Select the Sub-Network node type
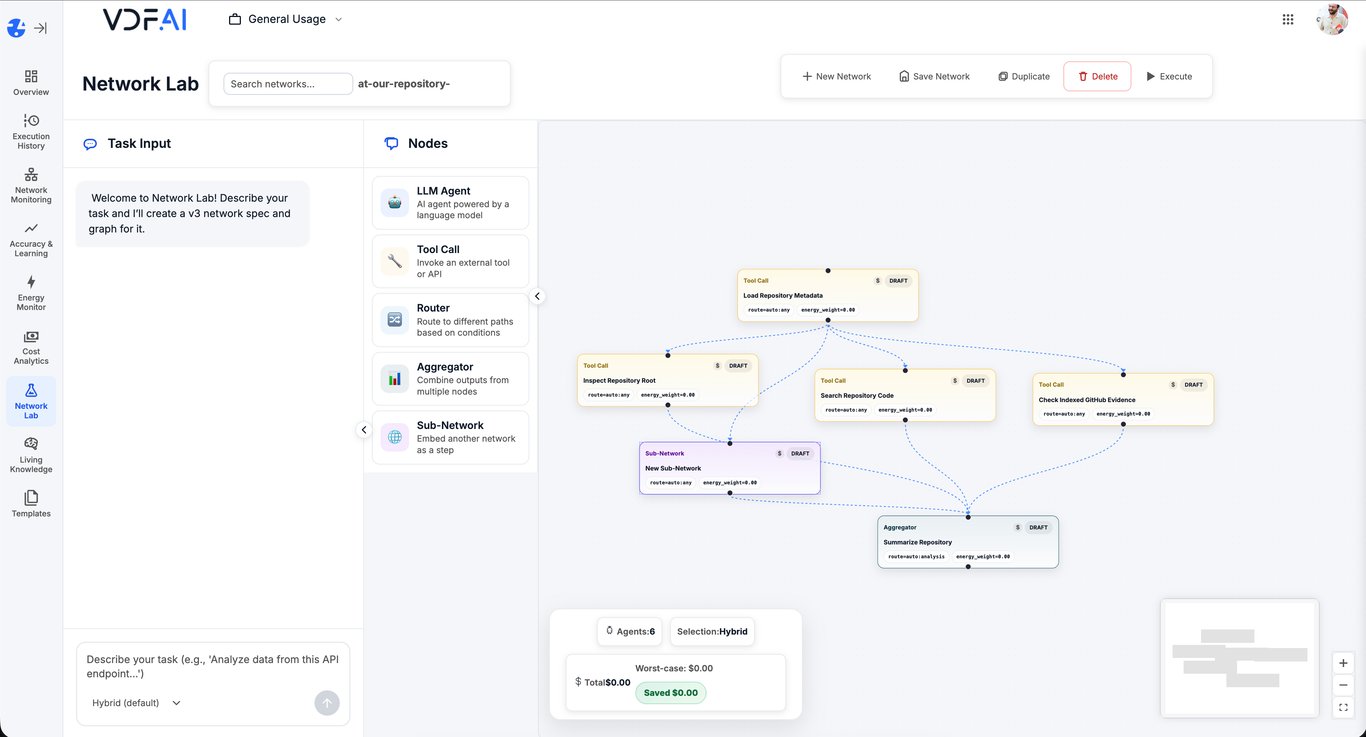This screenshot has height=737, width=1366. coord(449,437)
